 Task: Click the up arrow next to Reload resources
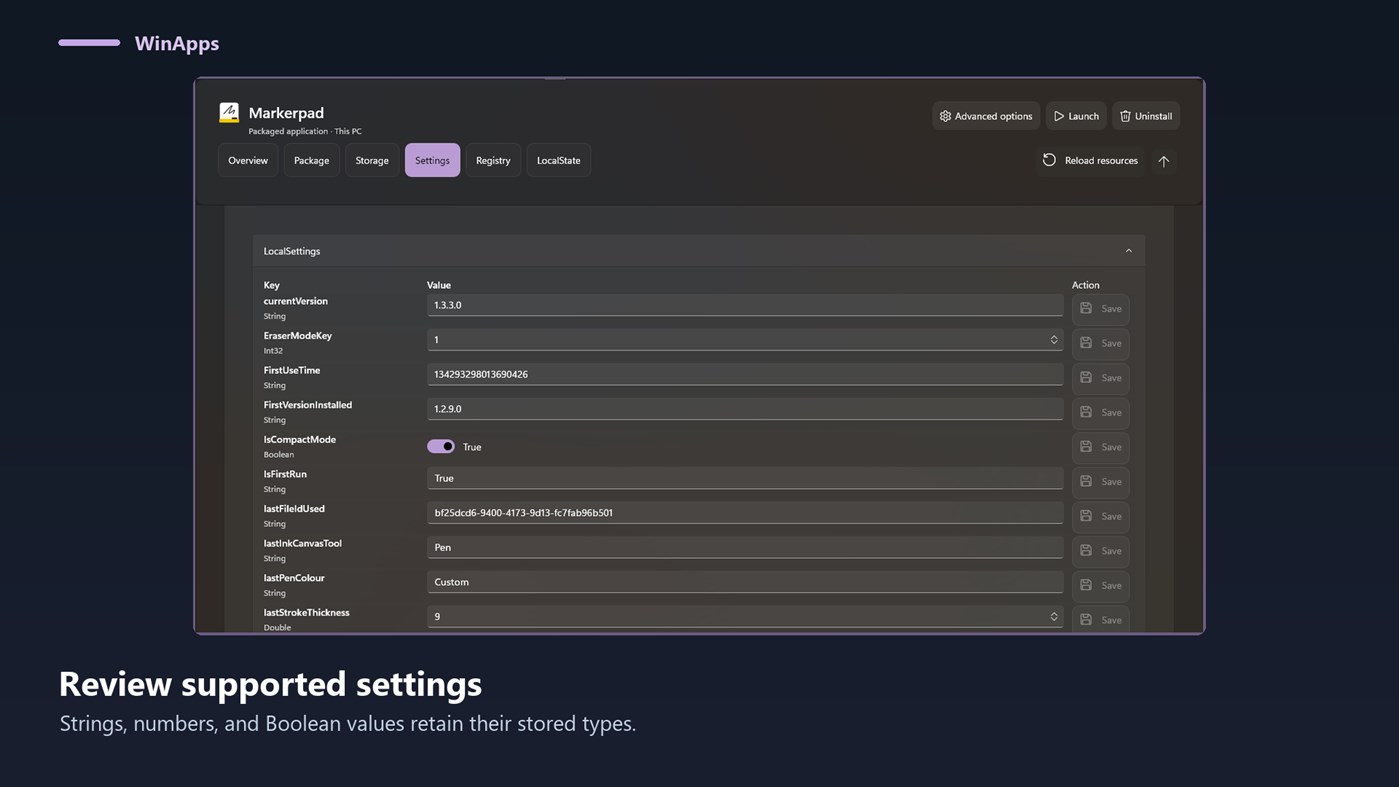(1164, 161)
